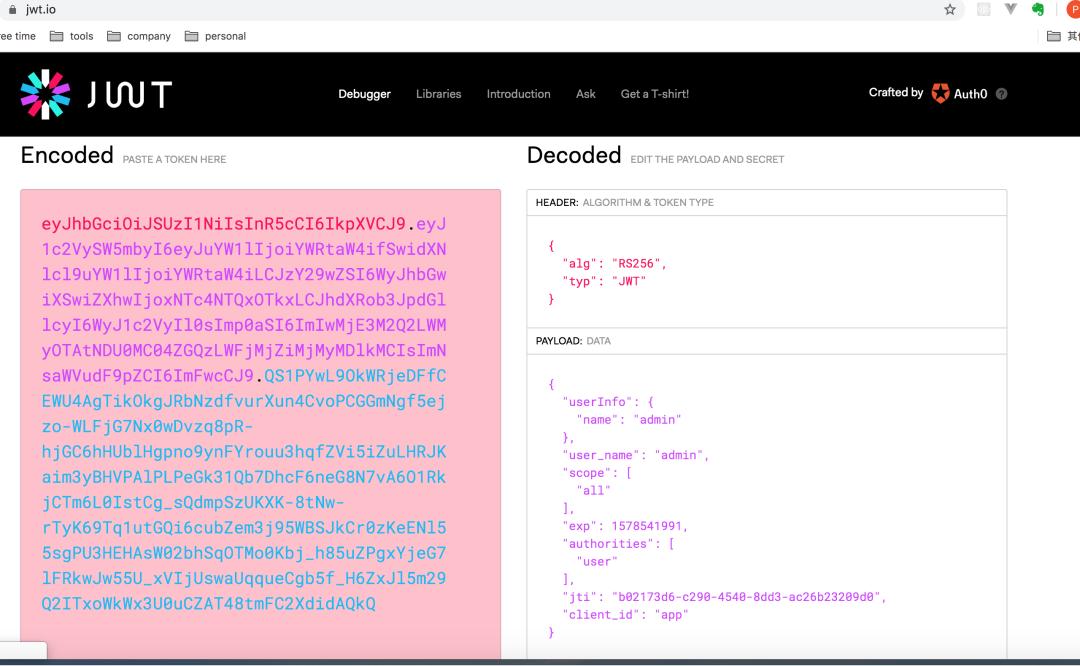The width and height of the screenshot is (1080, 666).
Task: Open the tools bookmark folder
Action: pyautogui.click(x=72, y=36)
